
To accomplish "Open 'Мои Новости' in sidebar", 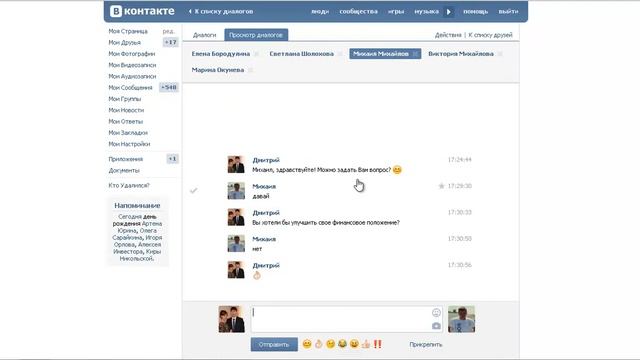I will (x=126, y=110).
